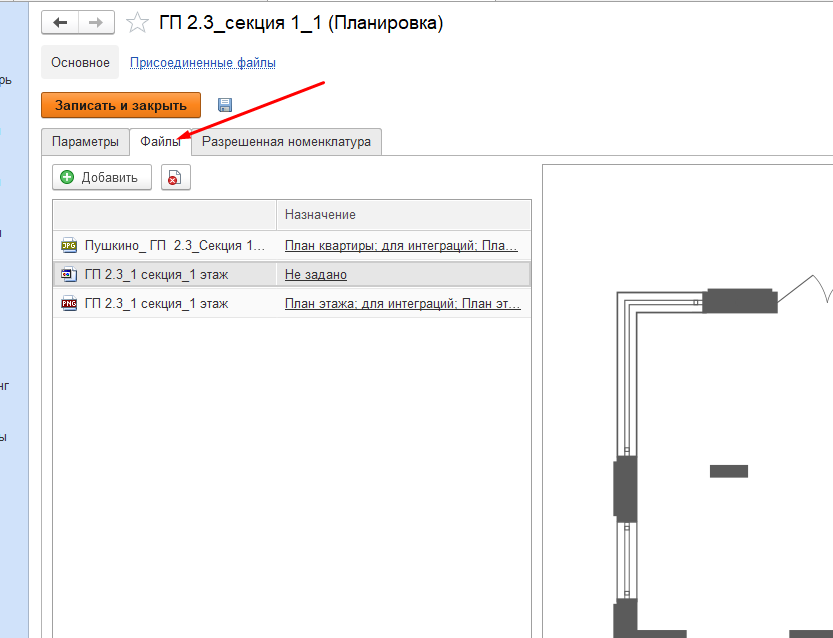Click the Не задано assignment link
833x638 pixels.
coord(315,274)
